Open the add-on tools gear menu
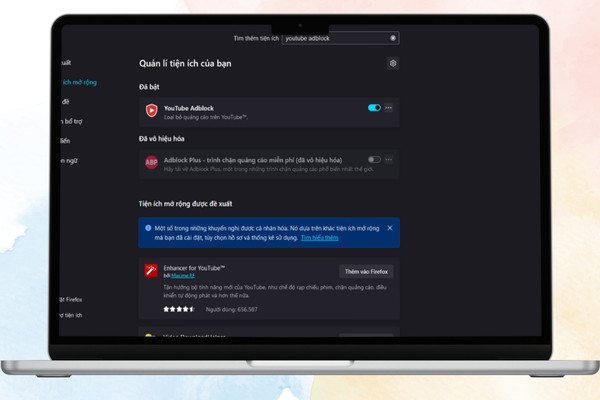This screenshot has width=600, height=400. pyautogui.click(x=393, y=63)
